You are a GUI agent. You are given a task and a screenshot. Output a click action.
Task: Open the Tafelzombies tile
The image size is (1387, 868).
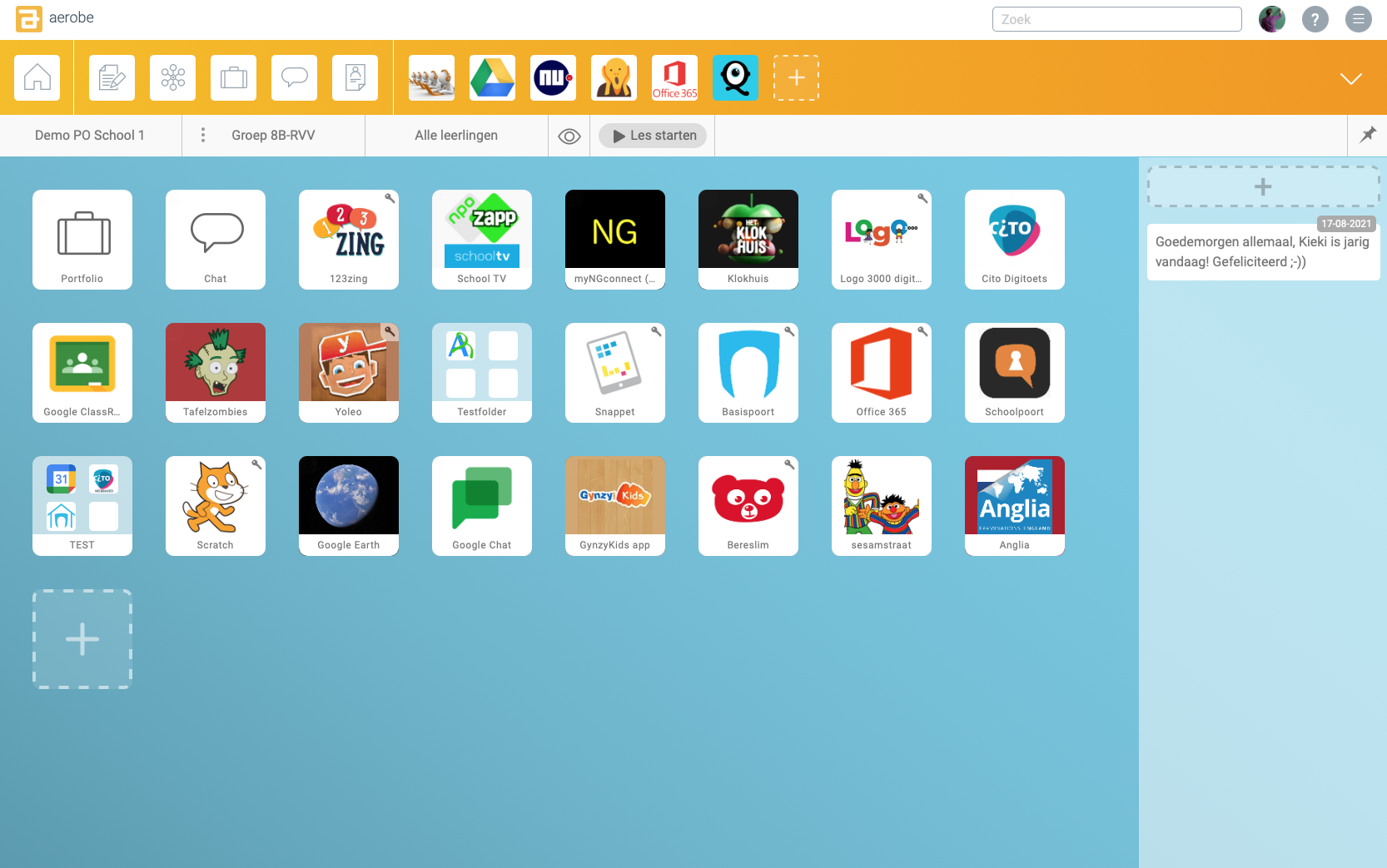216,373
